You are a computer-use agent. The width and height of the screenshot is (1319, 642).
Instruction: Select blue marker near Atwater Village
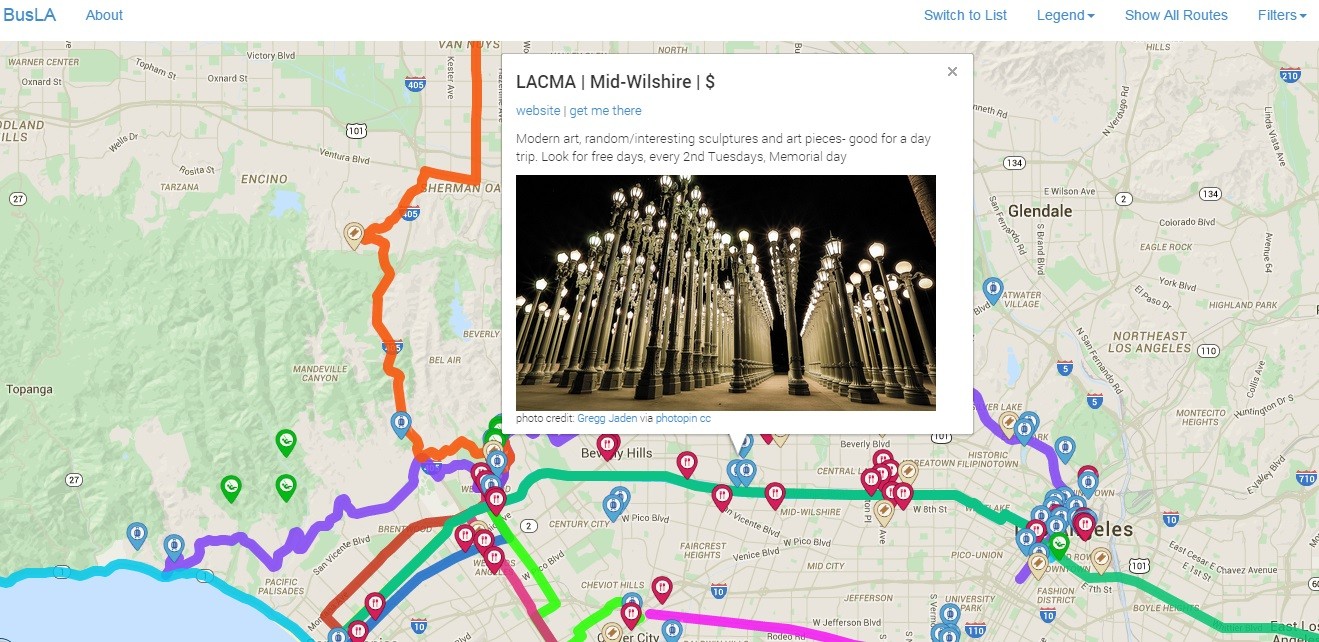pyautogui.click(x=993, y=290)
